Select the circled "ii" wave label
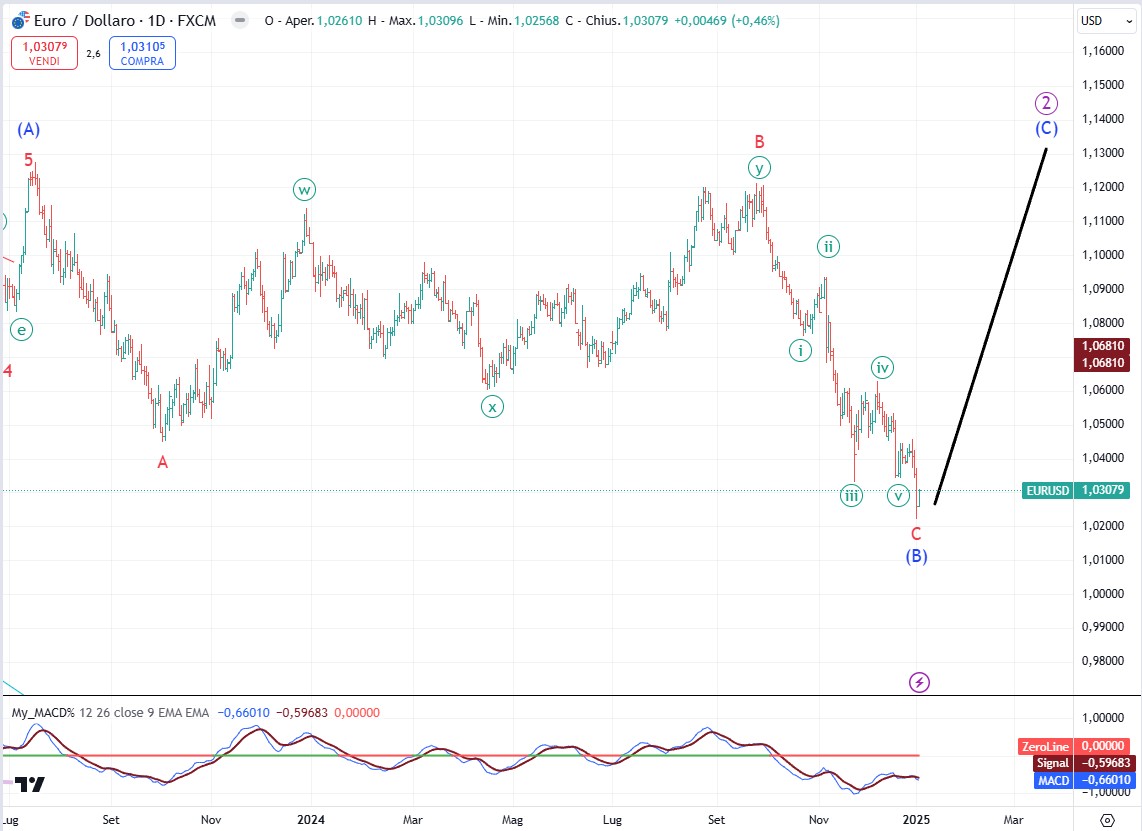The width and height of the screenshot is (1142, 831). [x=828, y=247]
